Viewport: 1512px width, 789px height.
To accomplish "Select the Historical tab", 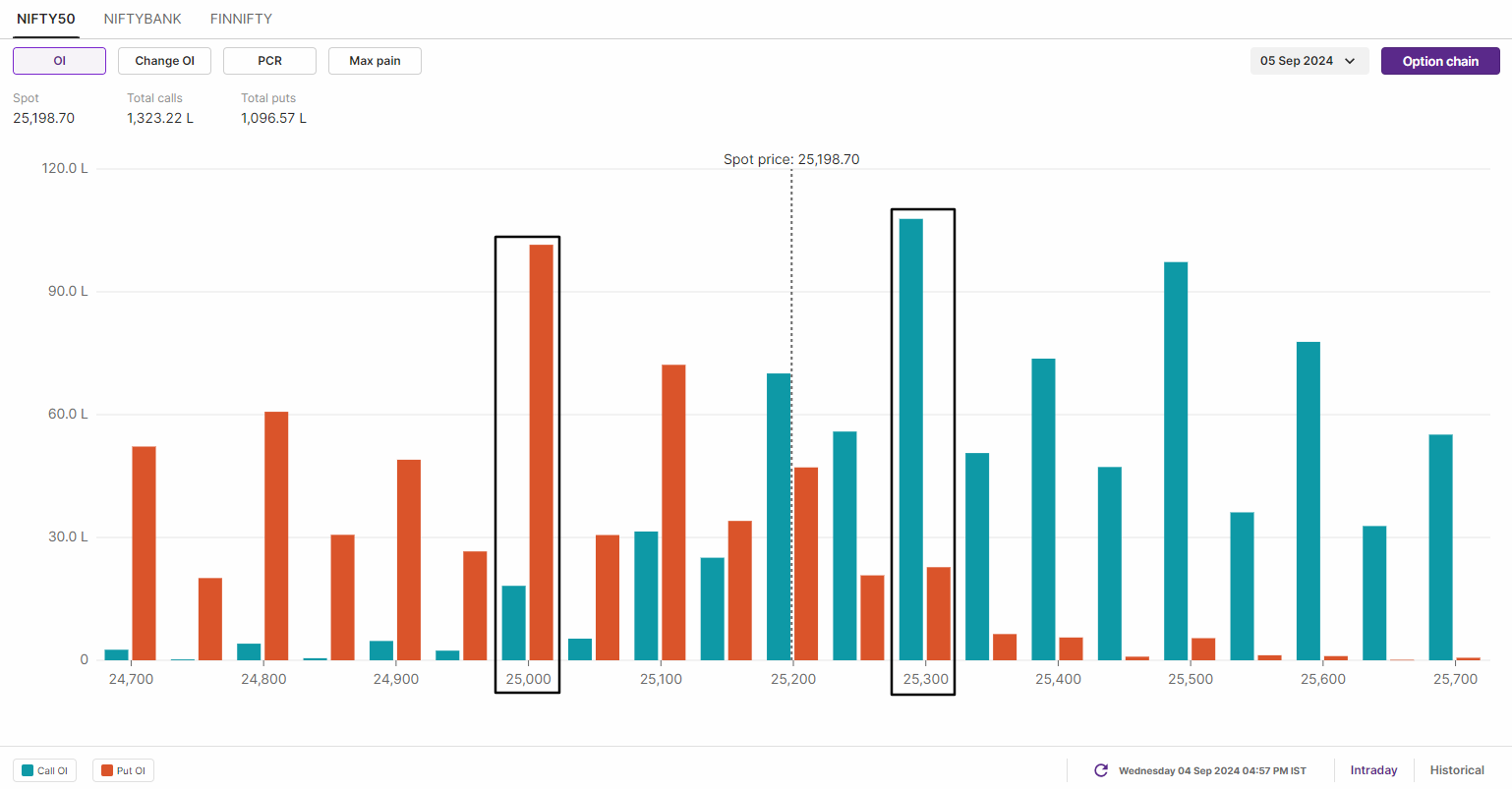I will click(x=1457, y=770).
